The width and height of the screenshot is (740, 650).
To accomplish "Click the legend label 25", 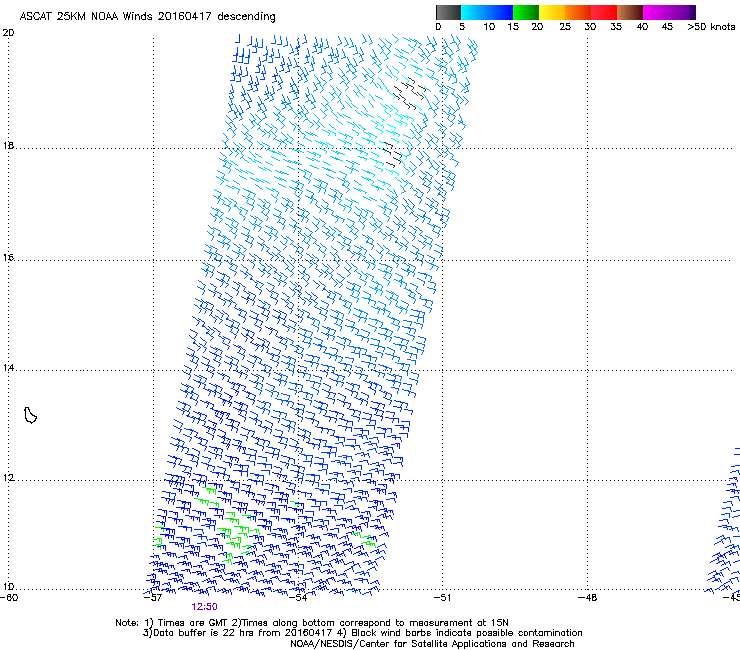I will (565, 27).
